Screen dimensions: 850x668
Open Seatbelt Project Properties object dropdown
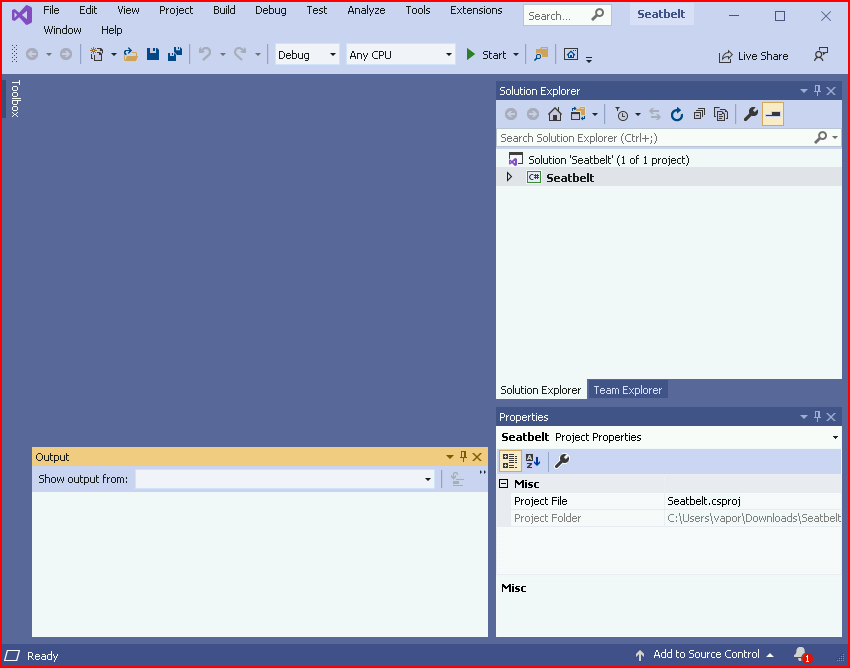[x=835, y=437]
